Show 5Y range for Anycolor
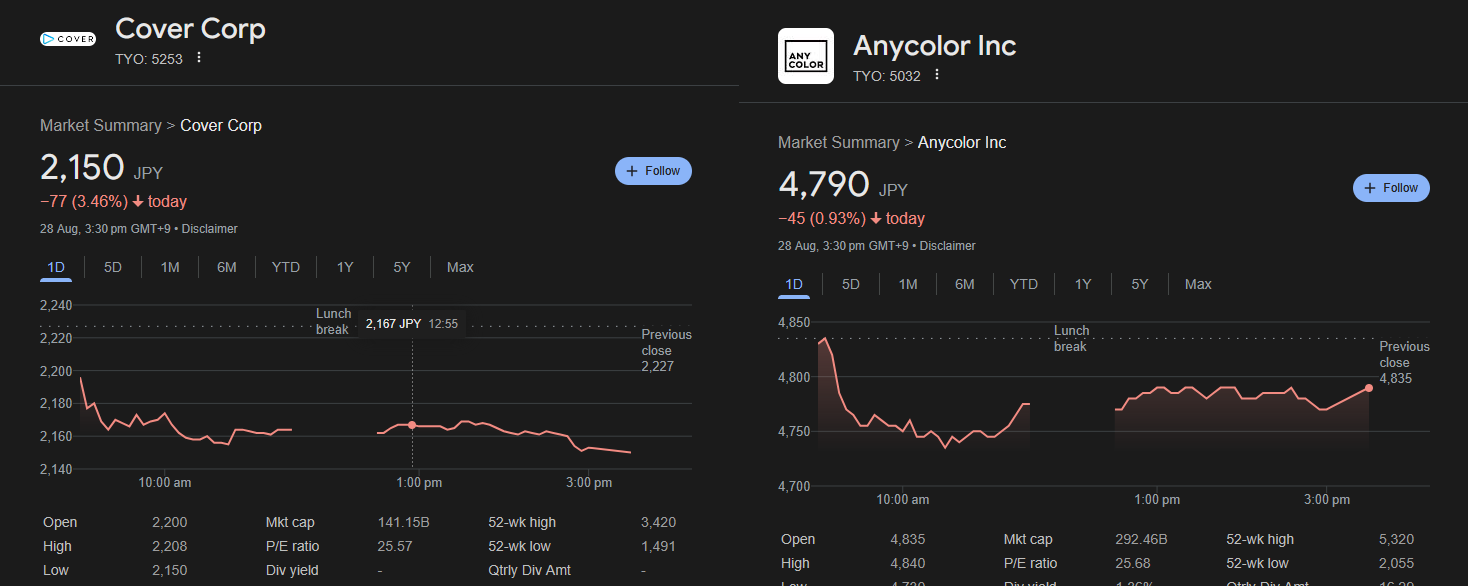This screenshot has height=586, width=1468. point(1140,284)
